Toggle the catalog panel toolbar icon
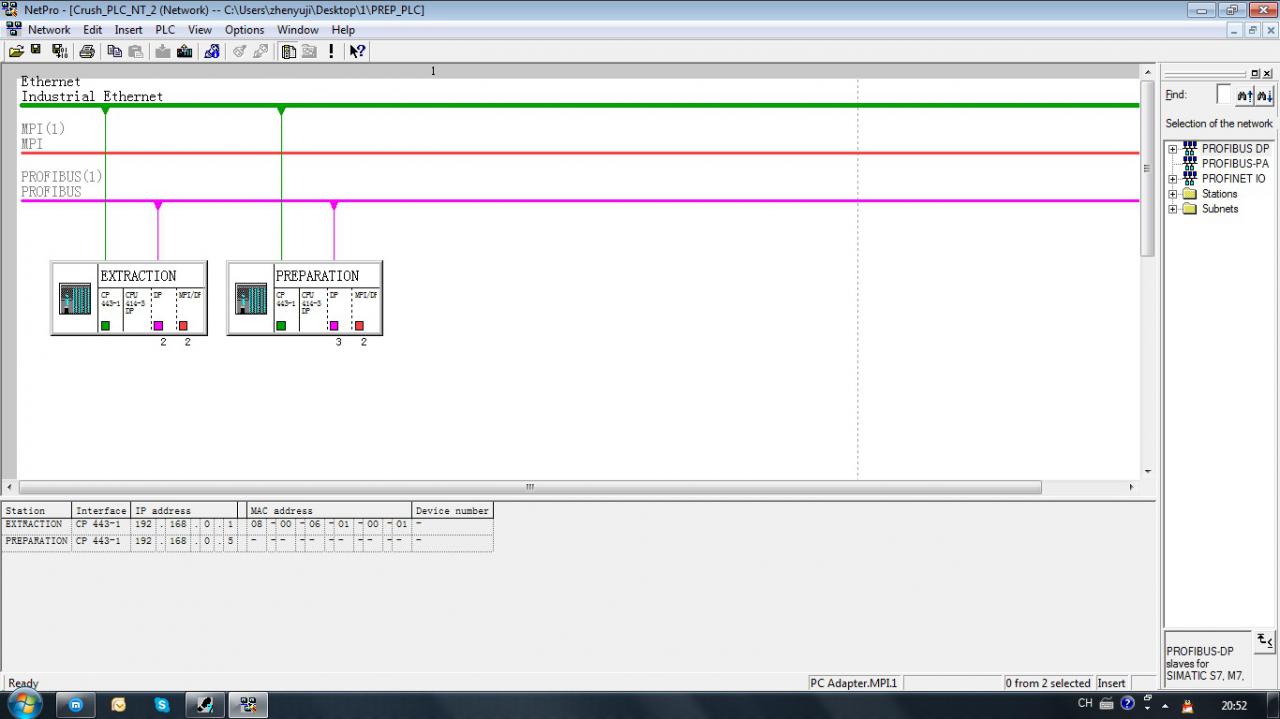The image size is (1280, 719). [289, 51]
